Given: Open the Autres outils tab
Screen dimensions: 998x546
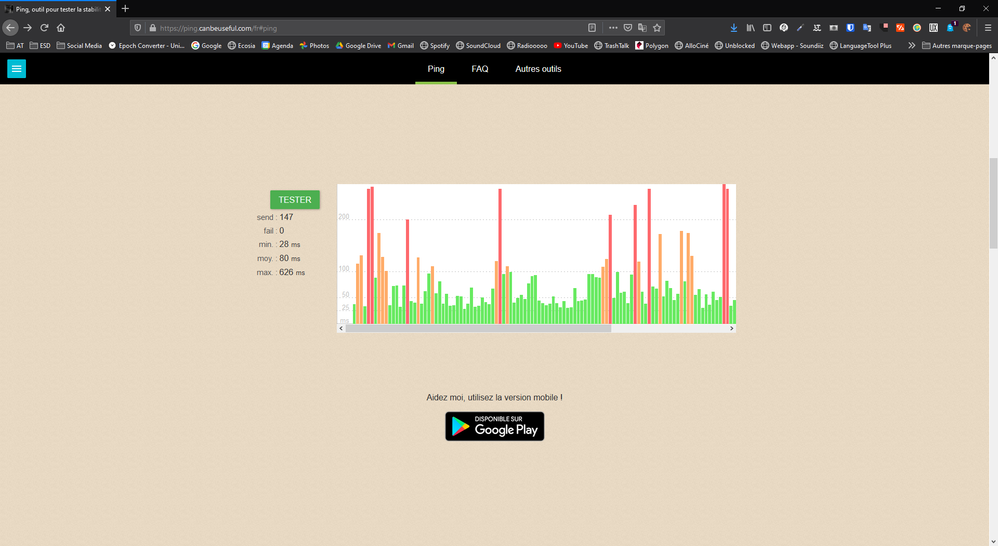Looking at the screenshot, I should click(x=538, y=69).
